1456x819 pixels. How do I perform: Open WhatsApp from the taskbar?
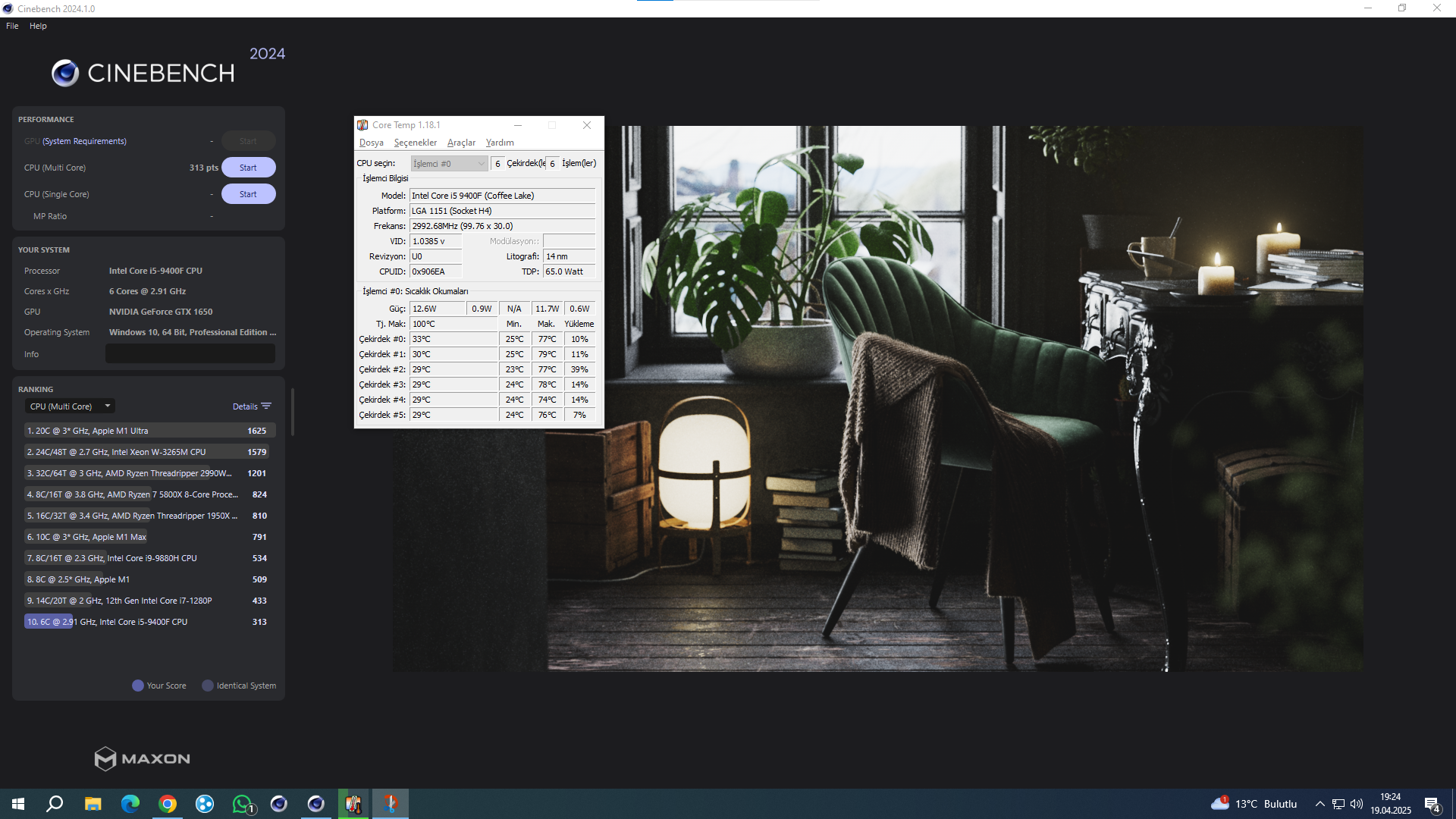242,804
